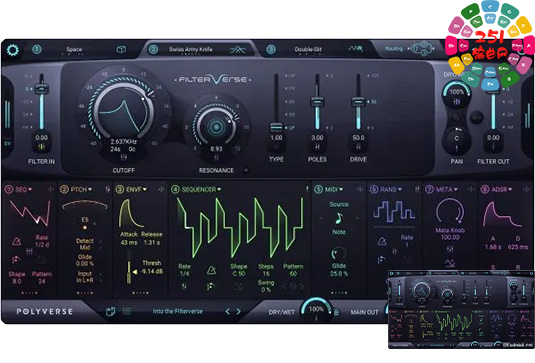Viewport: 535px width, 363px height.
Task: Toggle the metronome sync icon in SEQ panel
Action: point(16,242)
